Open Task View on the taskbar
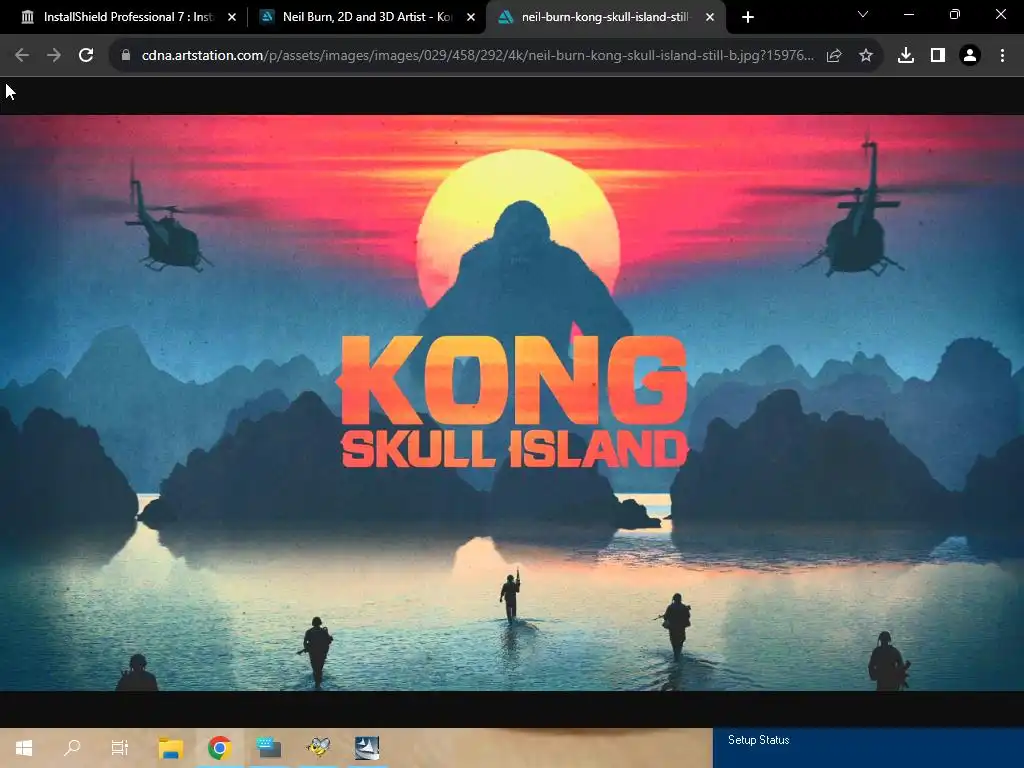Image resolution: width=1024 pixels, height=768 pixels. [x=120, y=748]
